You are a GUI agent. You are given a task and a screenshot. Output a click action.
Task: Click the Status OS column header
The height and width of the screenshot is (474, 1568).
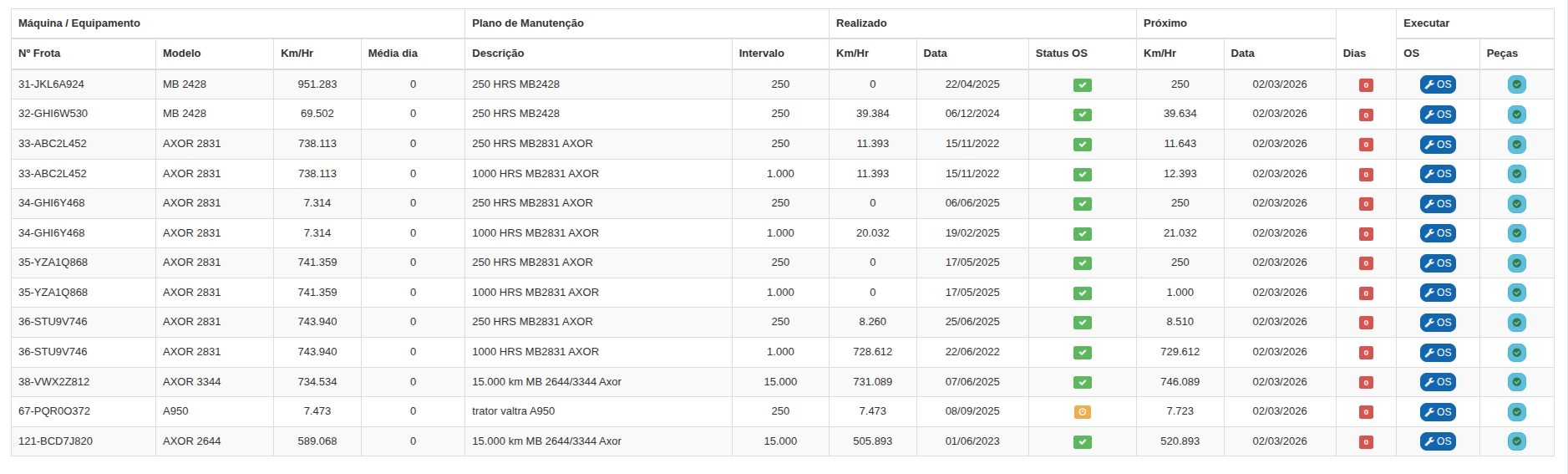(x=1061, y=54)
